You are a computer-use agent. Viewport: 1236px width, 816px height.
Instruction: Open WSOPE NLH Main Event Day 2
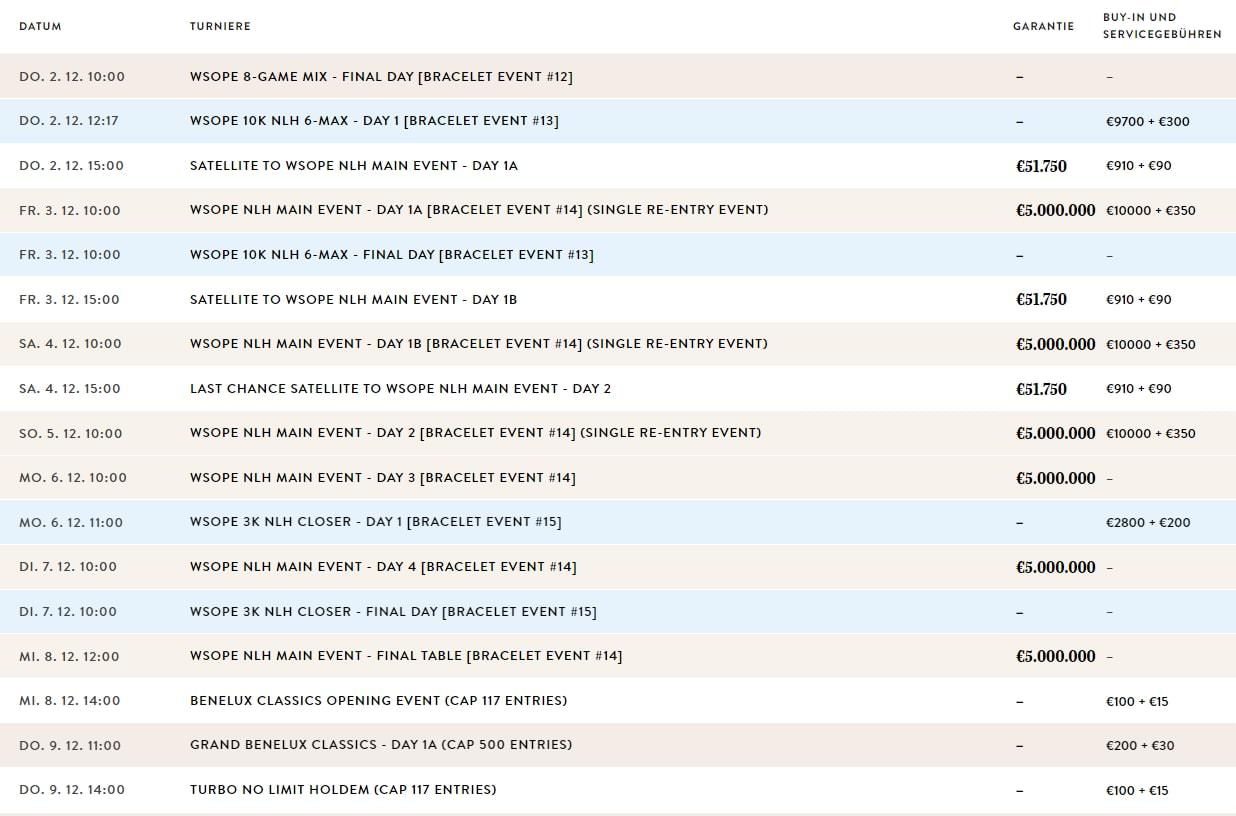(475, 433)
